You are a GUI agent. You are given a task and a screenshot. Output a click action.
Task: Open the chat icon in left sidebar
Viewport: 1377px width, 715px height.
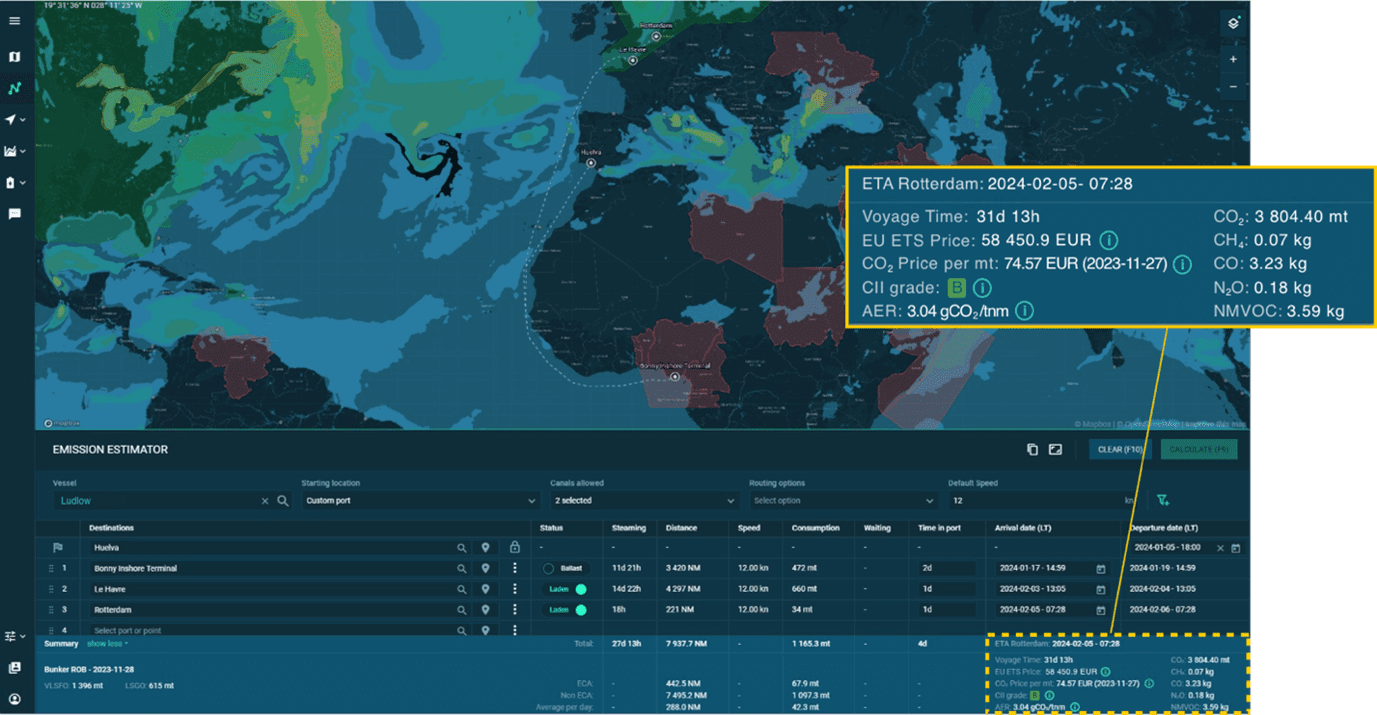(x=13, y=213)
